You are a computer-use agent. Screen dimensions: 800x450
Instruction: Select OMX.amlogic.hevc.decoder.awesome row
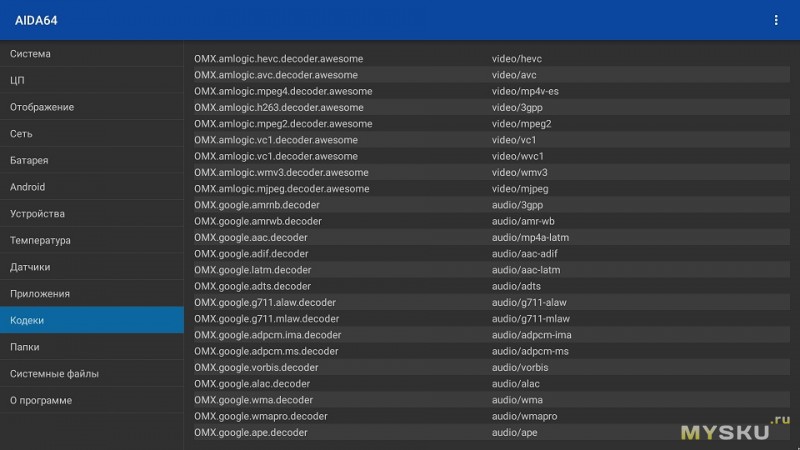click(491, 59)
